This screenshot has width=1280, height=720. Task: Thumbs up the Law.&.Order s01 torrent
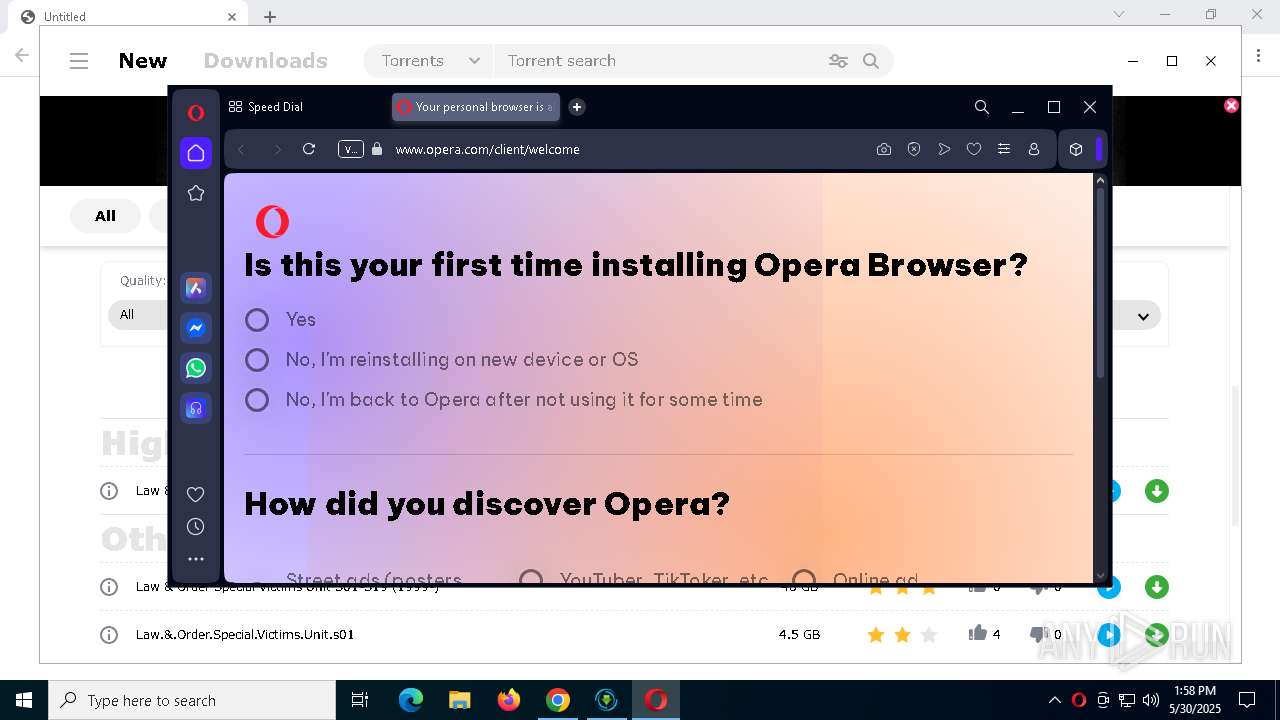(x=977, y=633)
